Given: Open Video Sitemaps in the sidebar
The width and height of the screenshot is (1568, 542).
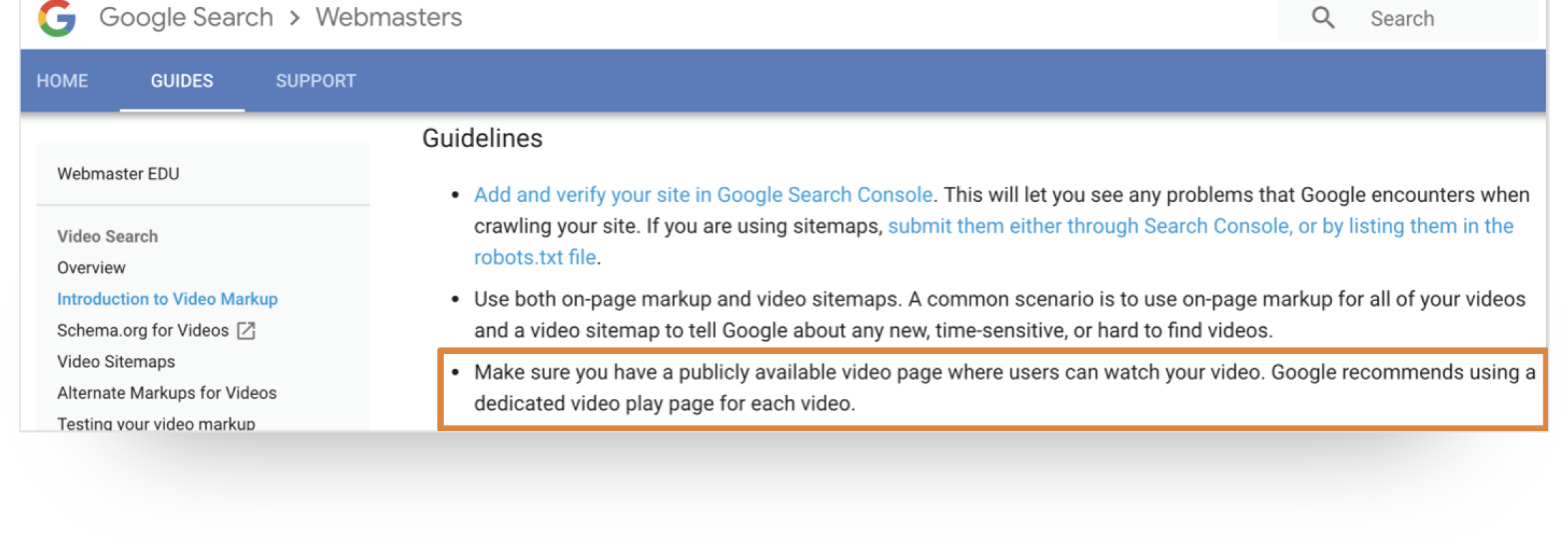Looking at the screenshot, I should (116, 361).
